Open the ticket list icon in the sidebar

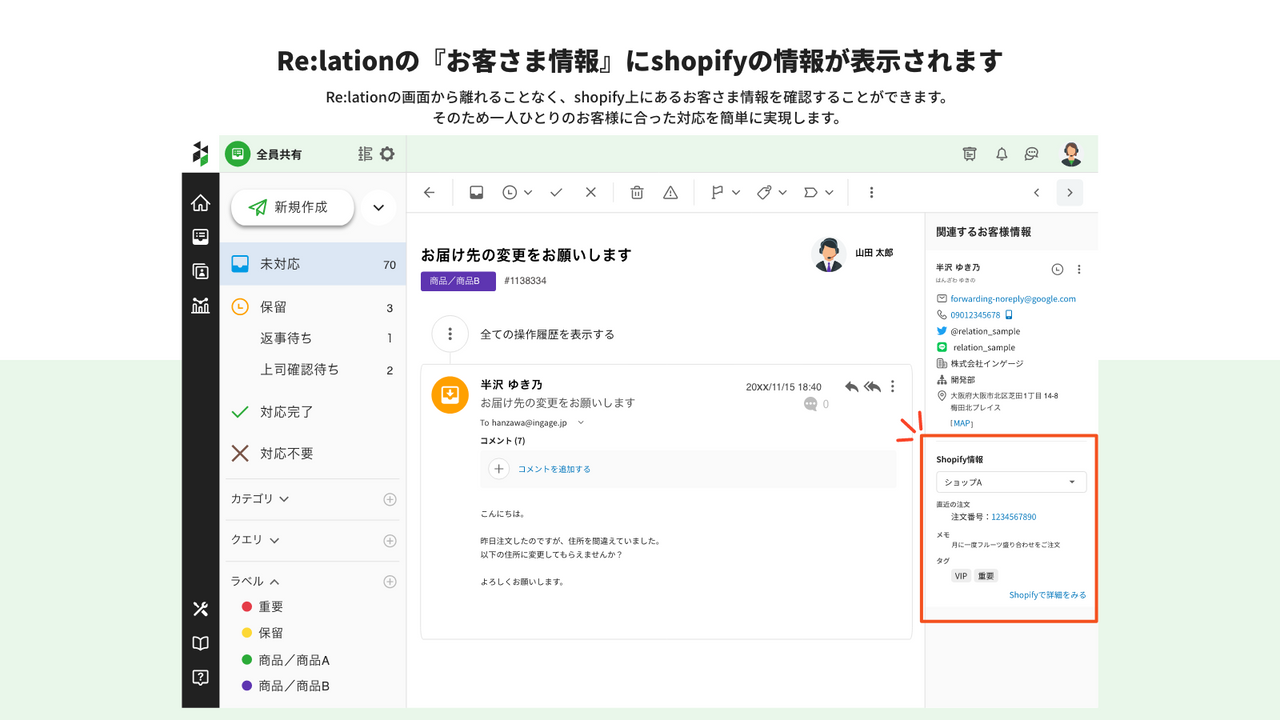200,237
